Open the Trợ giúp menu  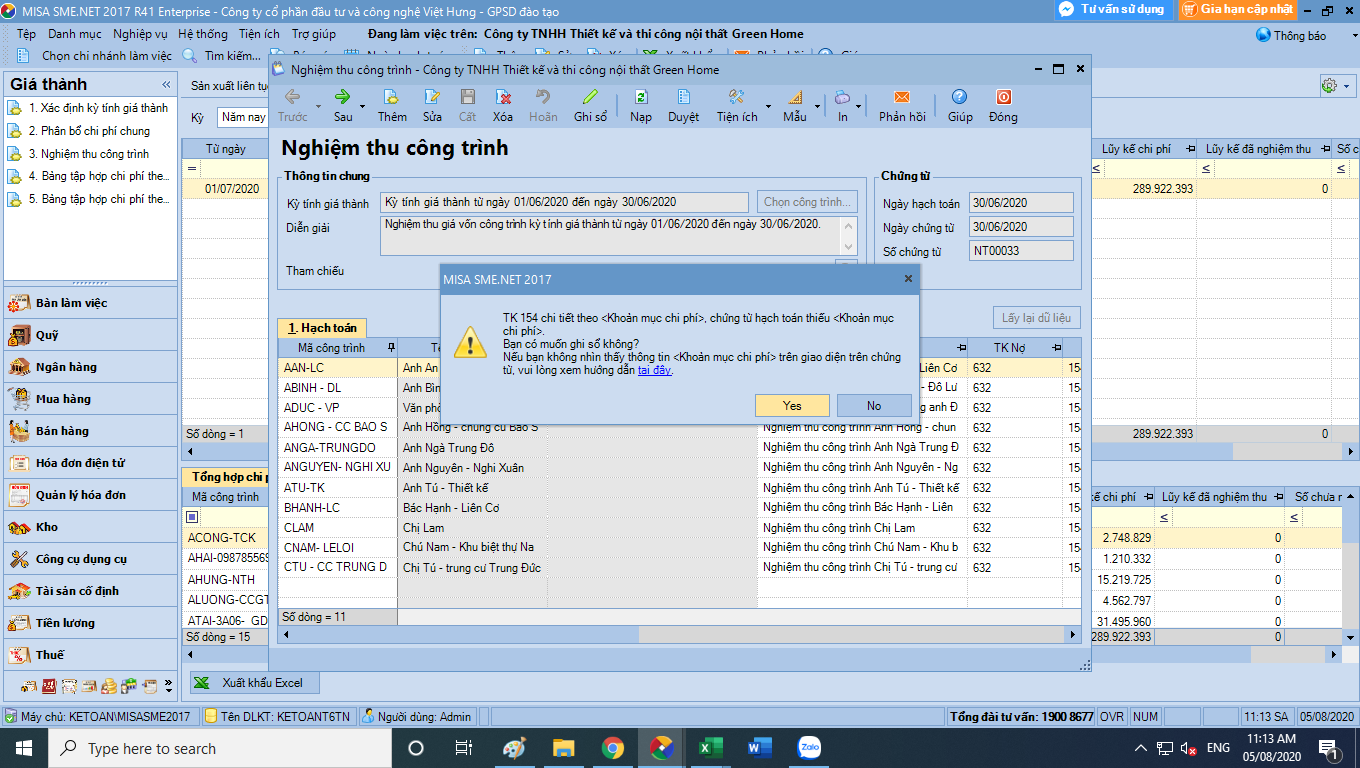313,34
